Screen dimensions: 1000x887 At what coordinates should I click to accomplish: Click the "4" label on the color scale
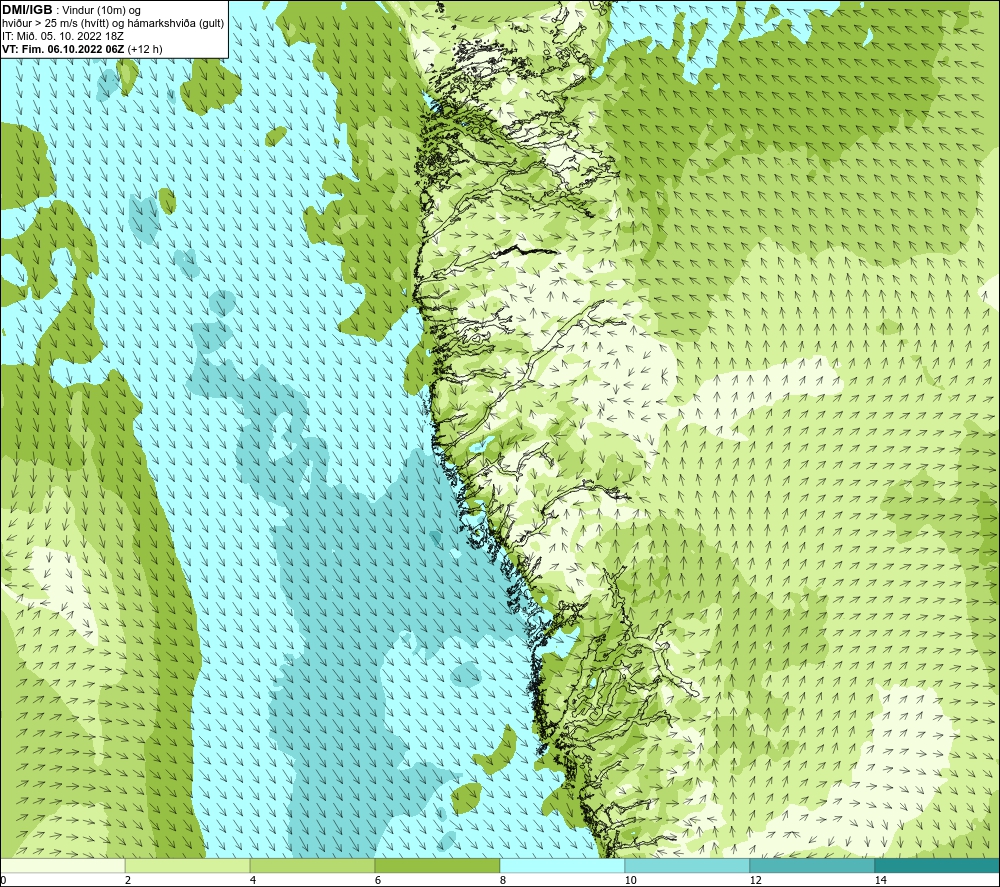tap(253, 881)
